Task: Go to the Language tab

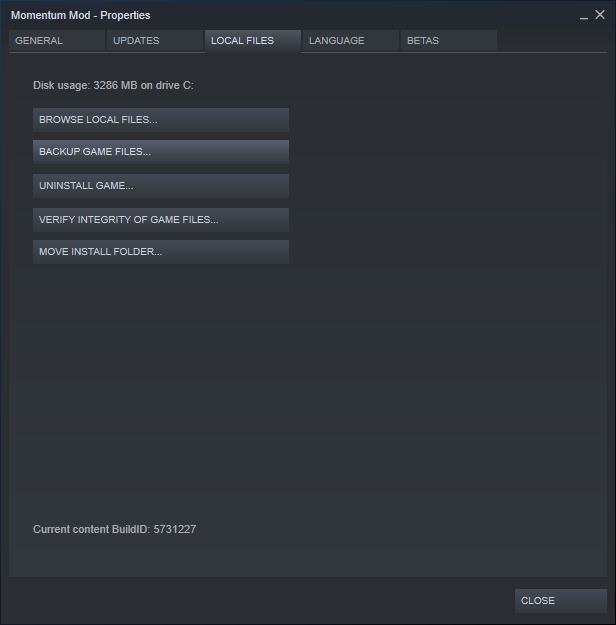Action: (x=351, y=41)
